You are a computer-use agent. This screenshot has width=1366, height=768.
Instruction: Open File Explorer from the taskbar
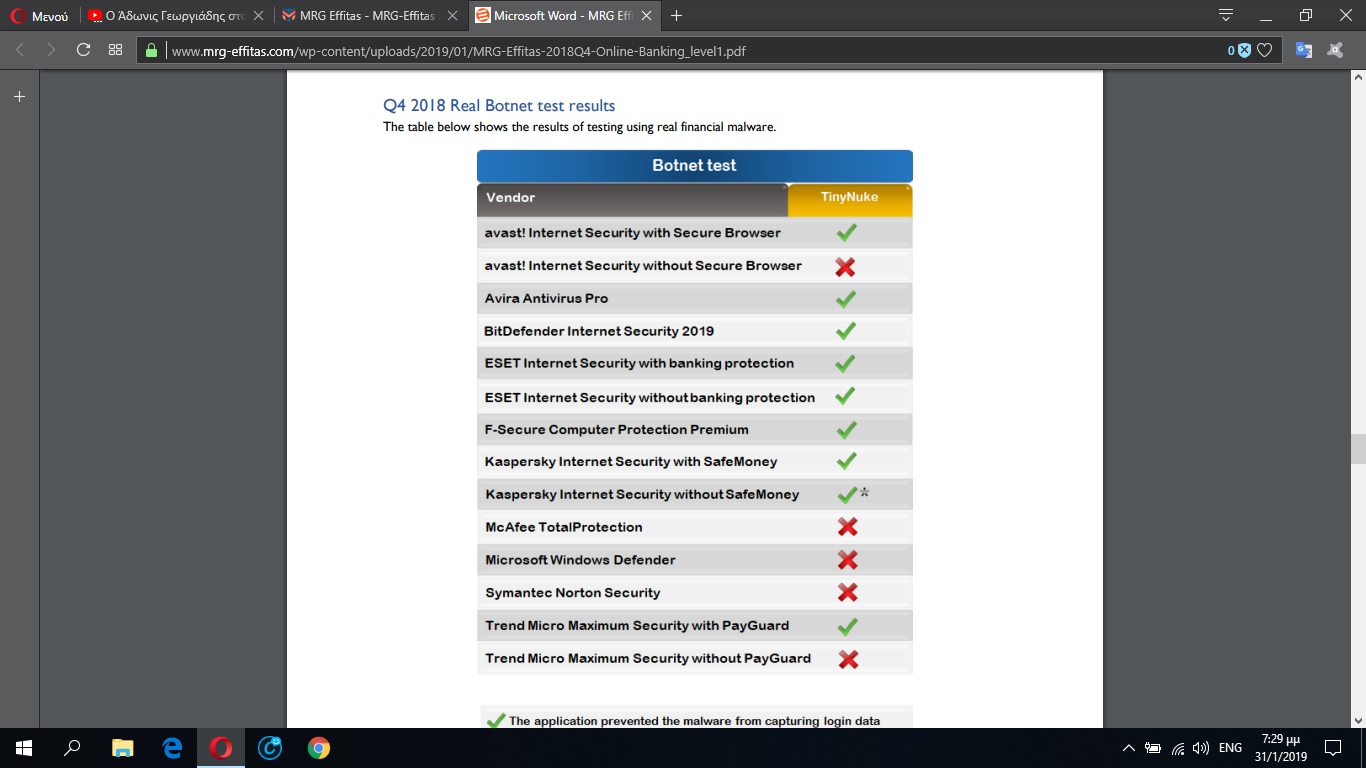coord(122,748)
